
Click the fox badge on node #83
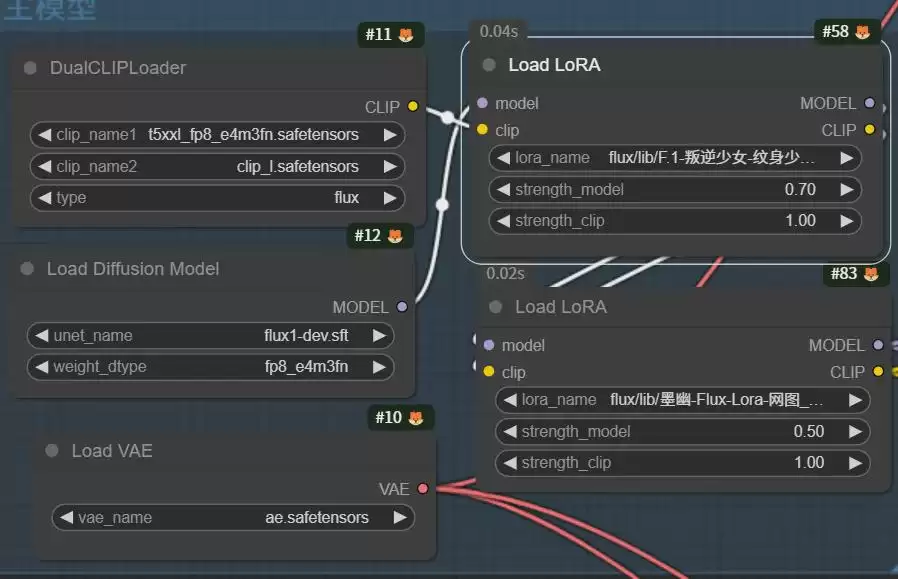871,274
